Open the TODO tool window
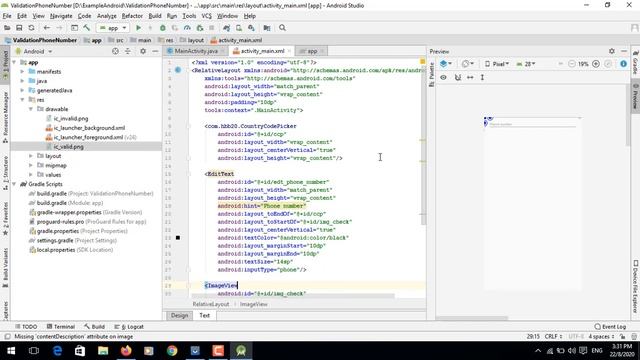Image resolution: width=640 pixels, height=360 pixels. click(x=26, y=327)
